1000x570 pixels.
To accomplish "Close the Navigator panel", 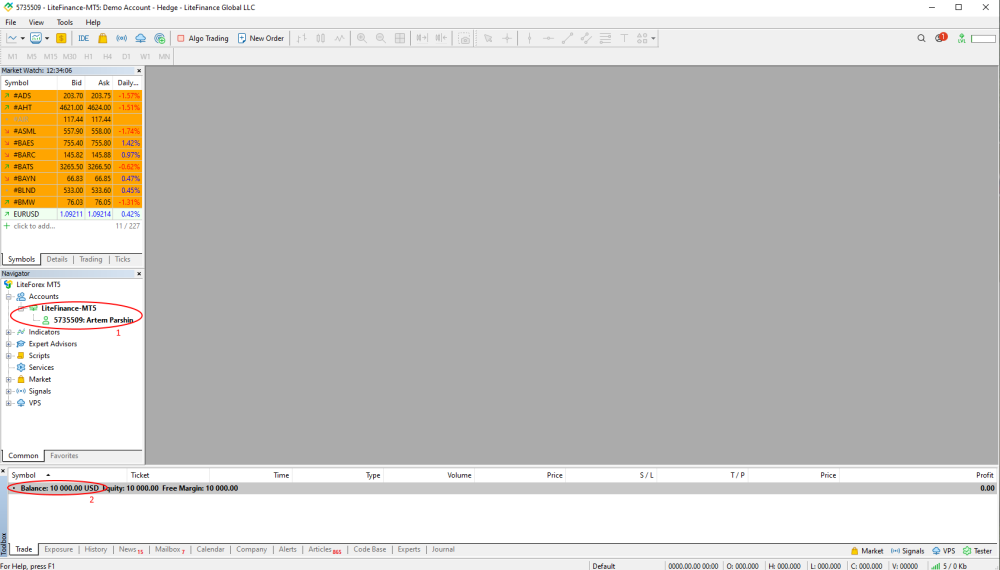I will (139, 274).
